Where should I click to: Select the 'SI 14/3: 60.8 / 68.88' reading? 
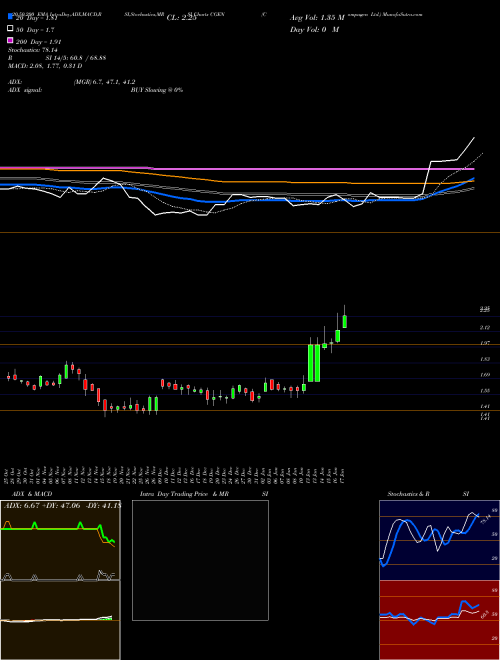(76, 58)
